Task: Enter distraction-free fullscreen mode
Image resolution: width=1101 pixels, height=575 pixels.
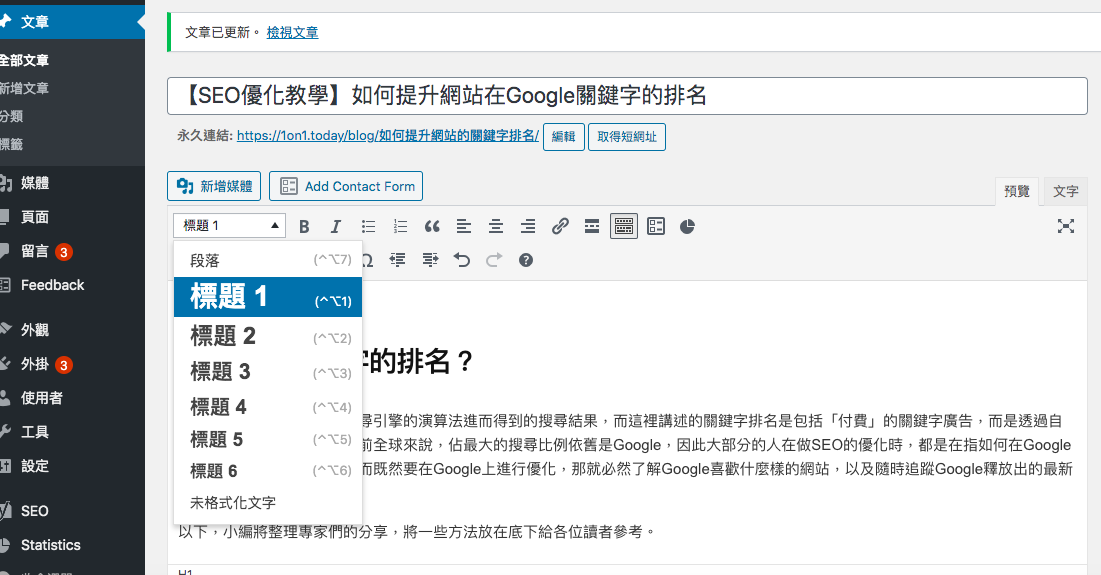Action: [x=1066, y=227]
